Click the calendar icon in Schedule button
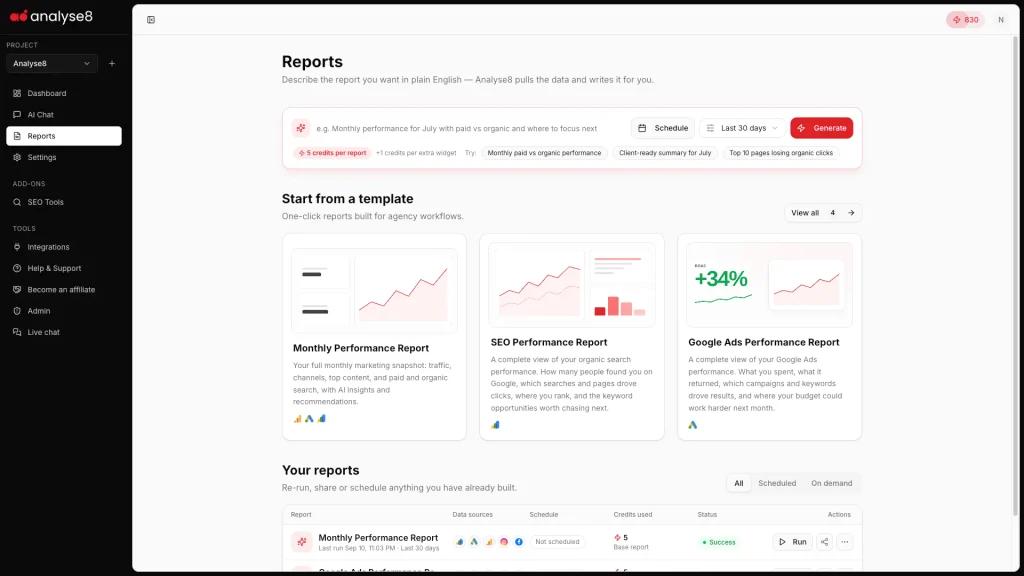 (x=642, y=128)
